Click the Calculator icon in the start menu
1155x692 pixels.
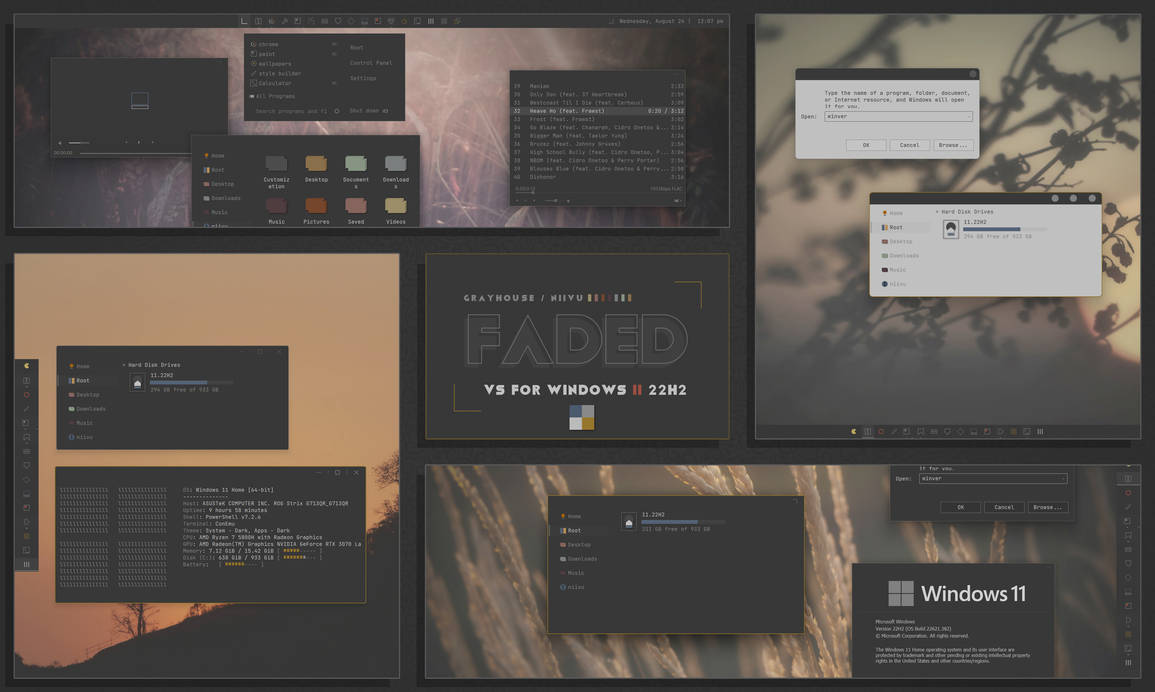(x=253, y=83)
